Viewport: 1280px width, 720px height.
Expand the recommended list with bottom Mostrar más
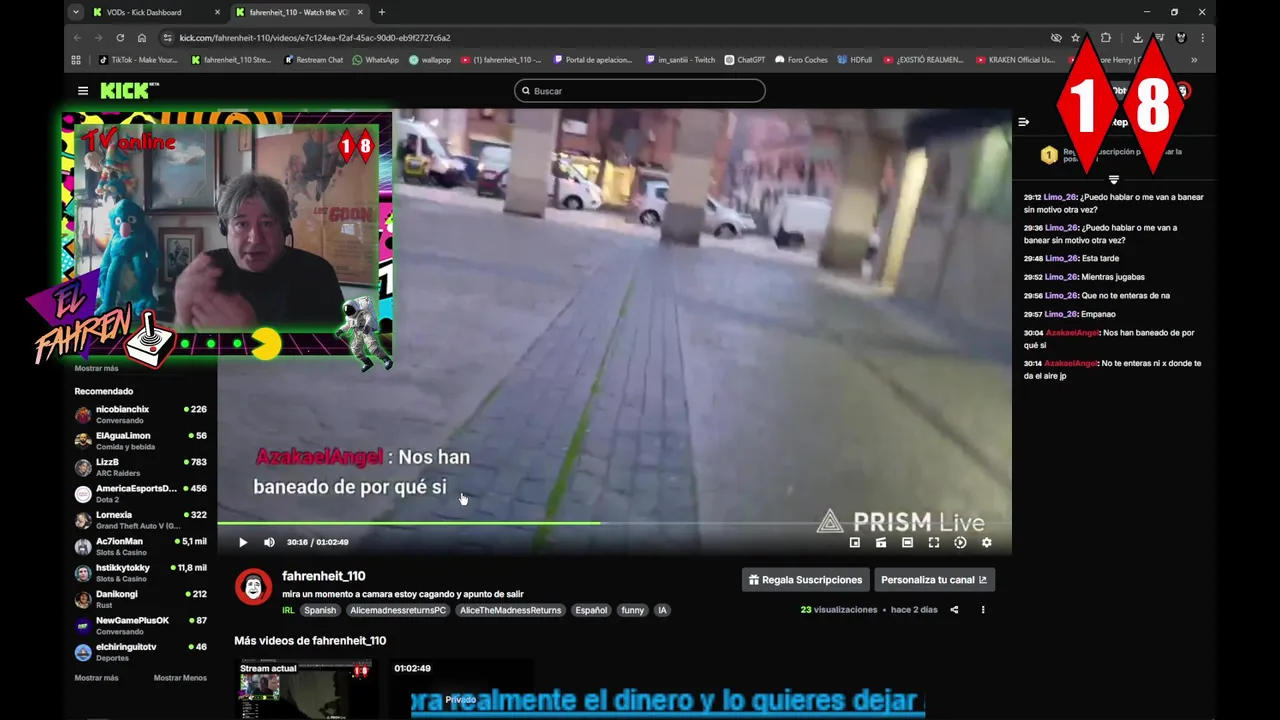point(96,678)
